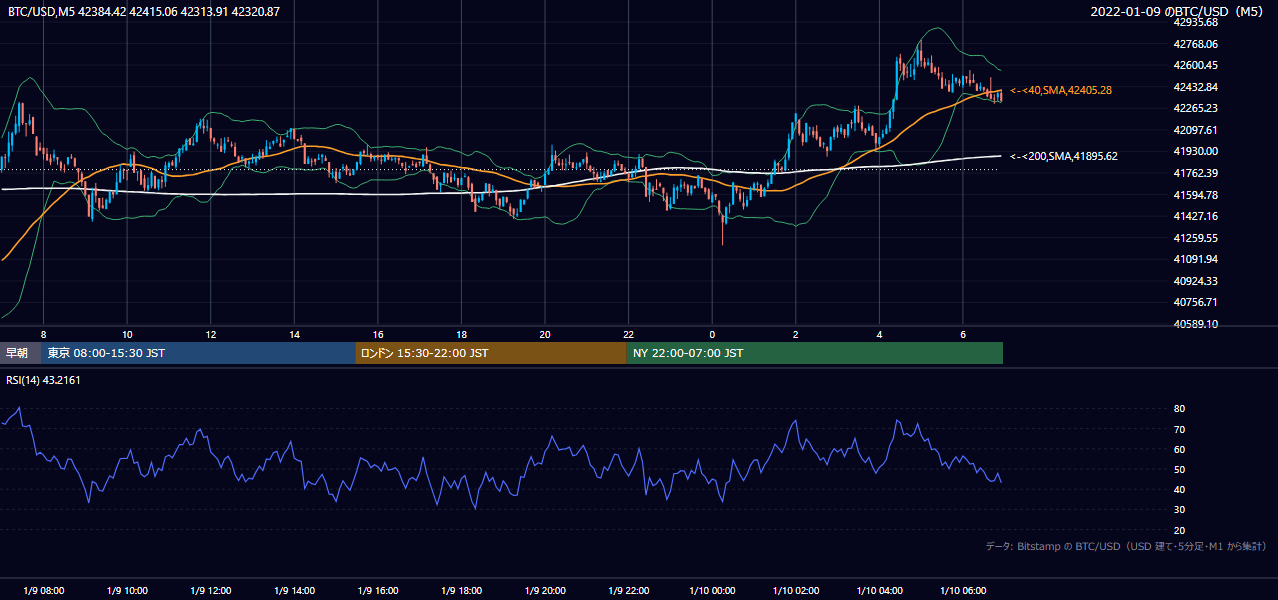The height and width of the screenshot is (600, 1278).
Task: Click RSI axis level 80
Action: tap(1179, 409)
